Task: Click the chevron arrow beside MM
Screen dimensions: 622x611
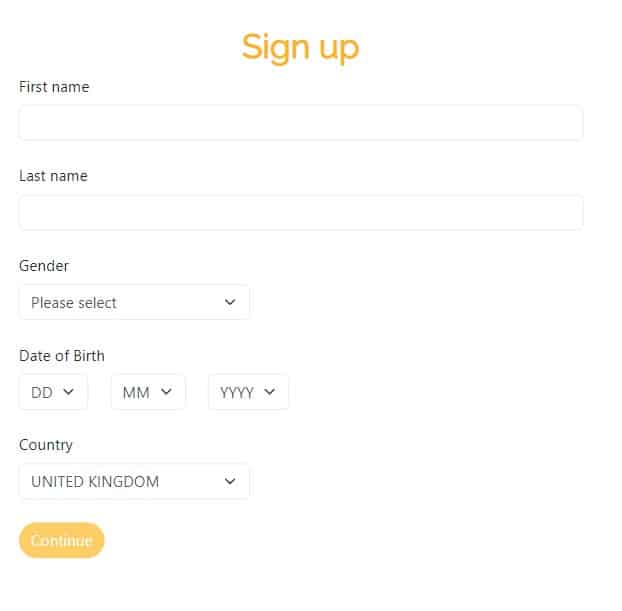Action: pyautogui.click(x=167, y=392)
